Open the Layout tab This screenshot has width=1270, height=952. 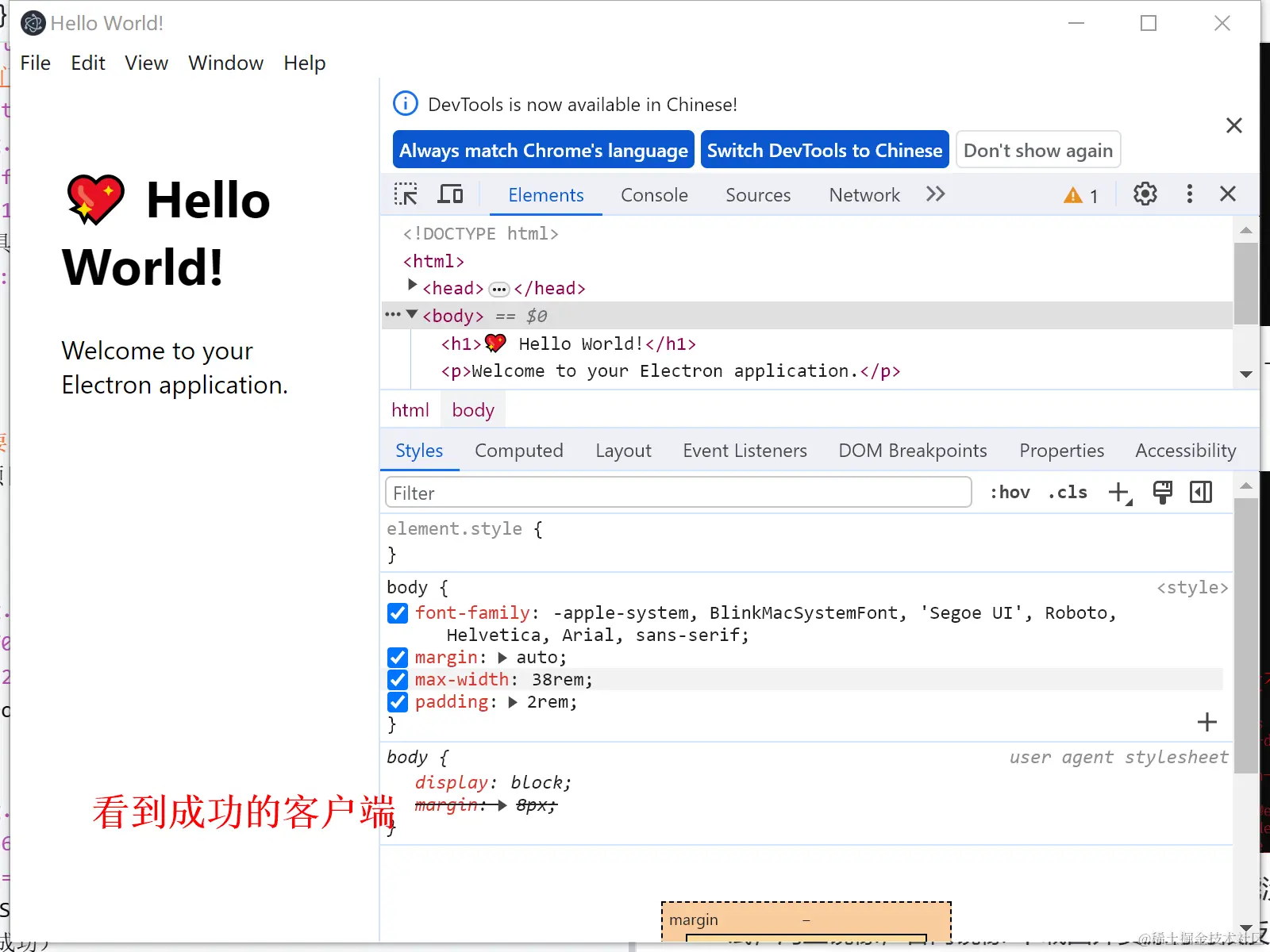[x=624, y=451]
